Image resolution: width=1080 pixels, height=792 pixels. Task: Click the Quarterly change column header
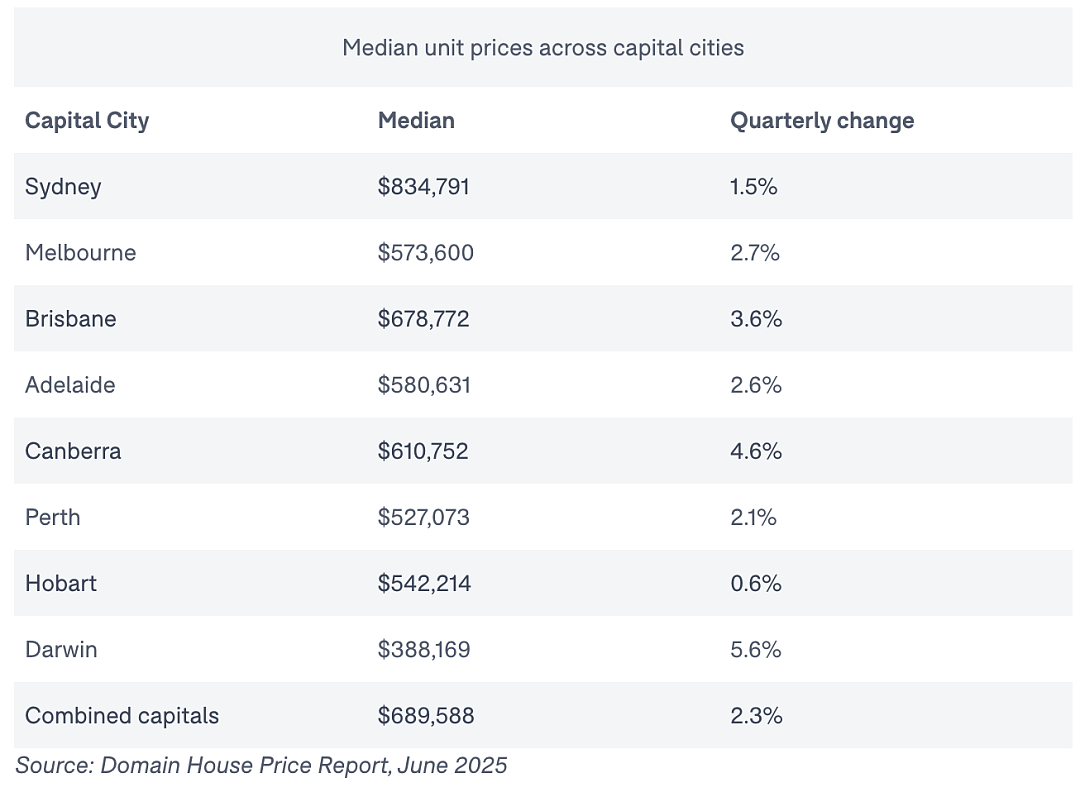pyautogui.click(x=822, y=121)
